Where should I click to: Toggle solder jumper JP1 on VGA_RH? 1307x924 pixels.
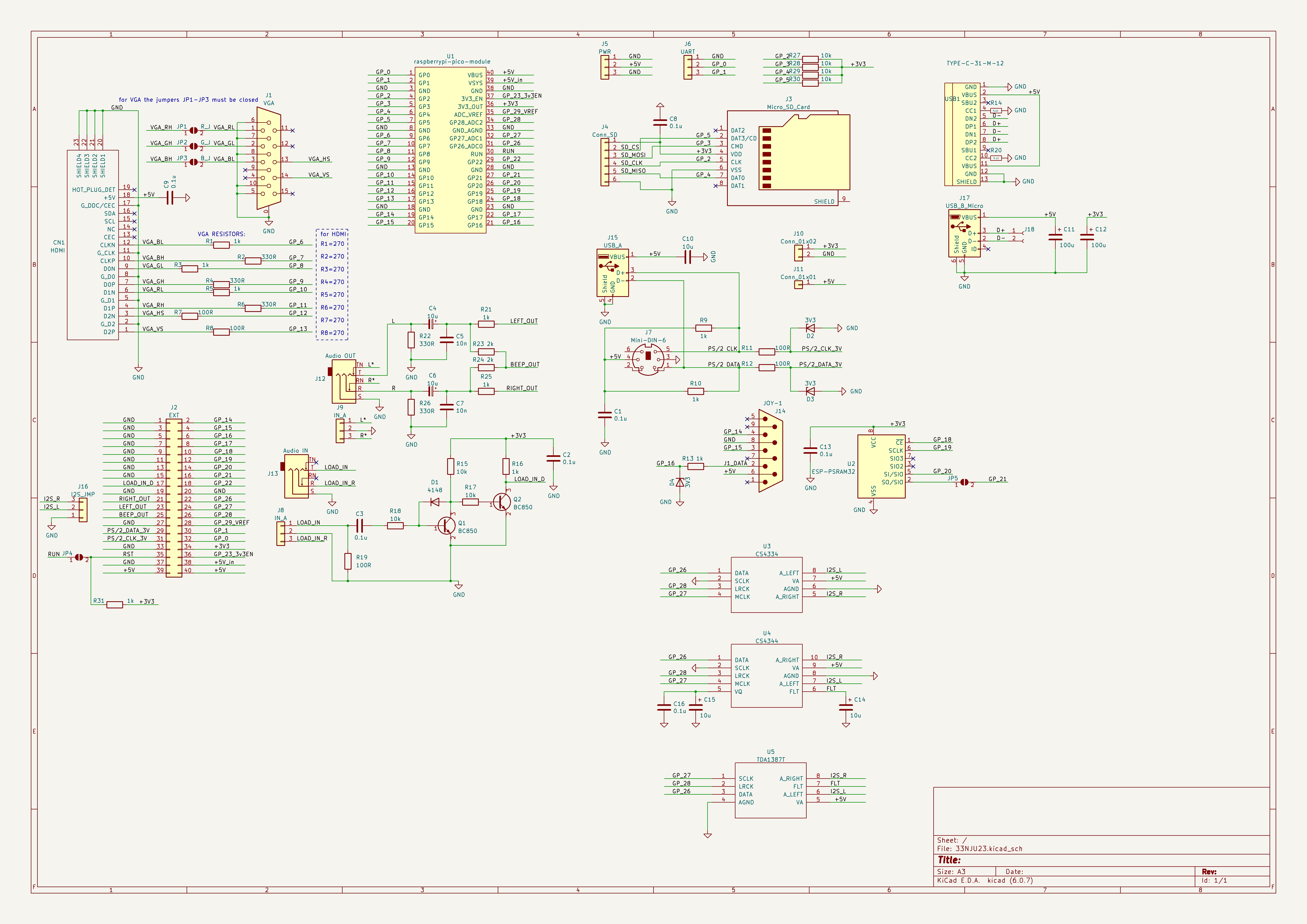(x=193, y=130)
